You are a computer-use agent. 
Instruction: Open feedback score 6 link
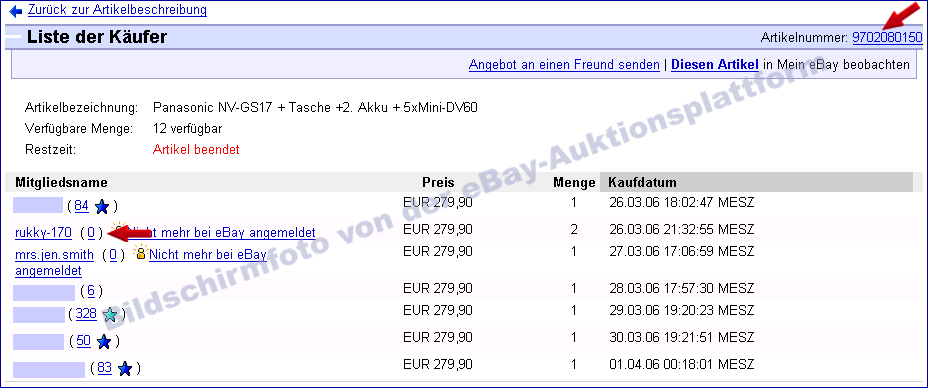pos(91,291)
